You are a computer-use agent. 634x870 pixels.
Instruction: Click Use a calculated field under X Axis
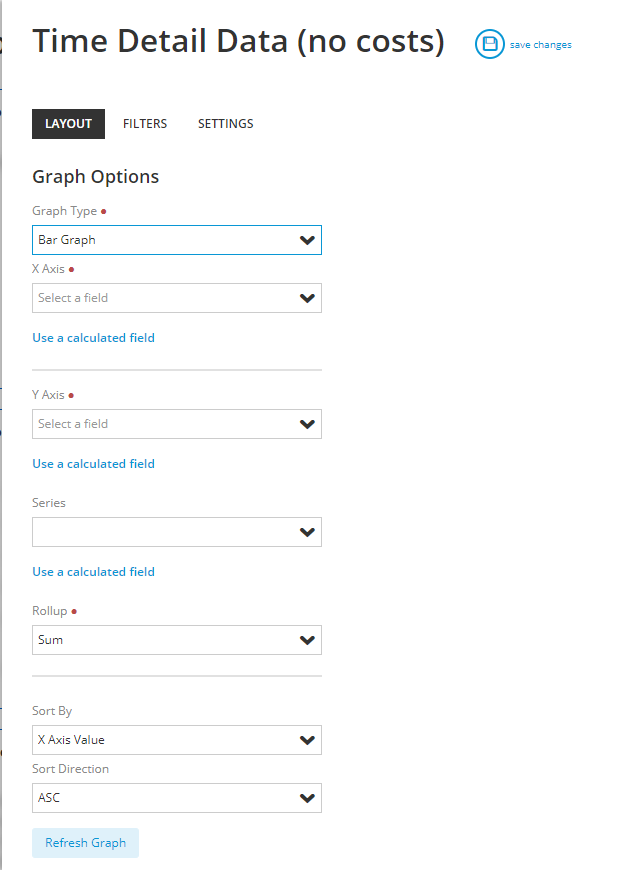[93, 338]
